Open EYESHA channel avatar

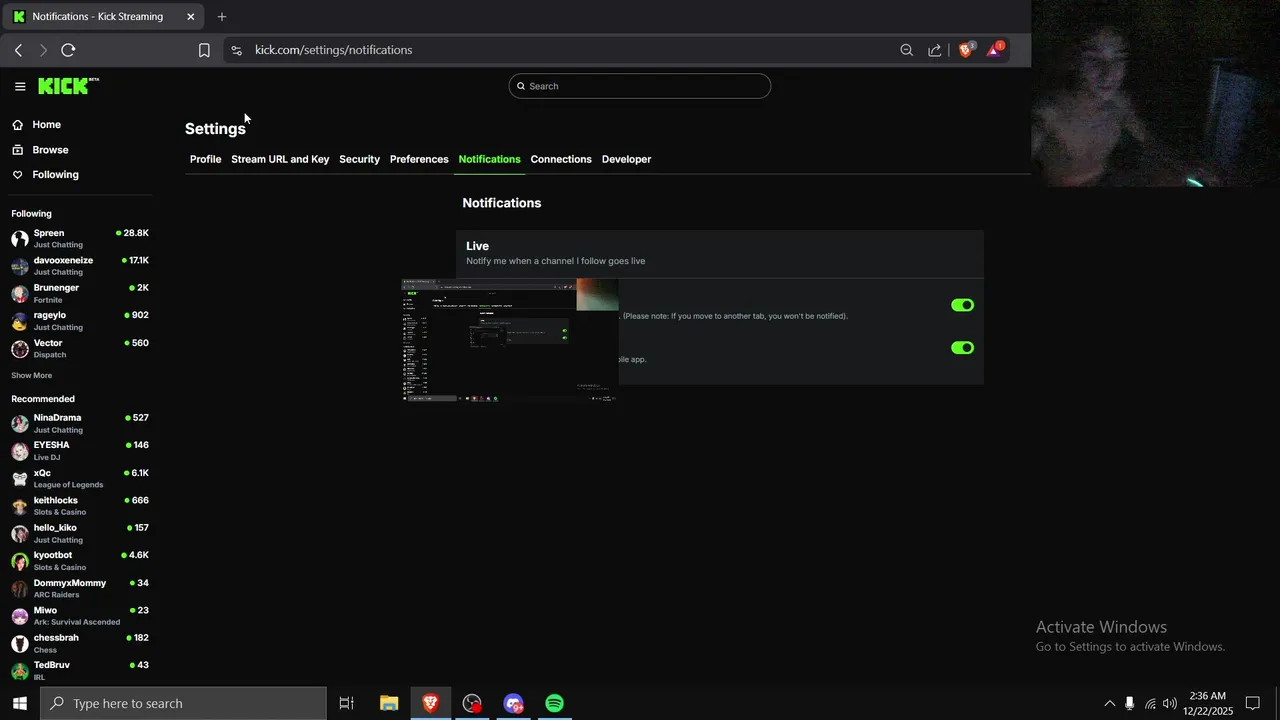[20, 451]
